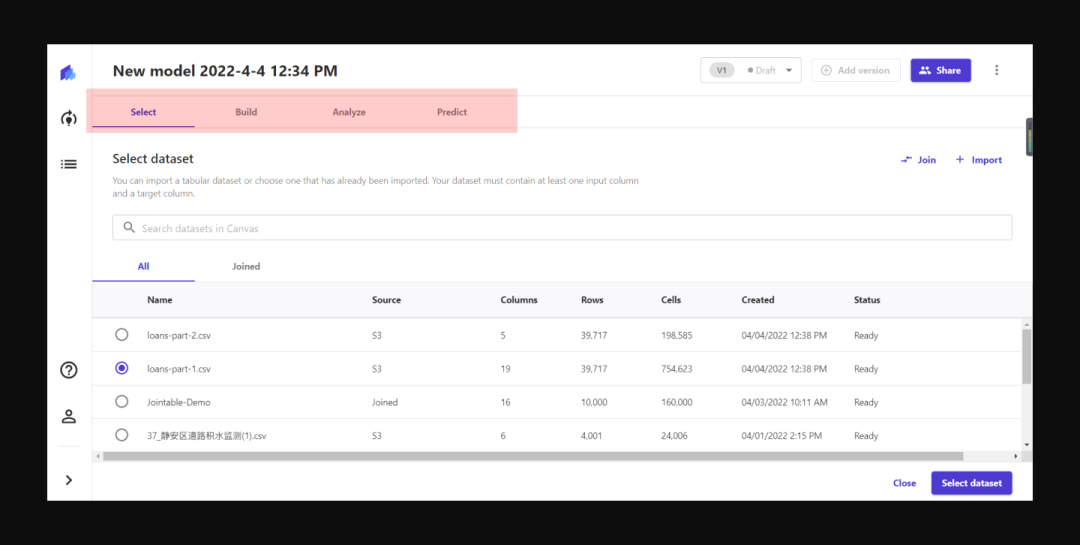The width and height of the screenshot is (1080, 545).
Task: Select the loans-part-1.csv radio button
Action: point(122,369)
